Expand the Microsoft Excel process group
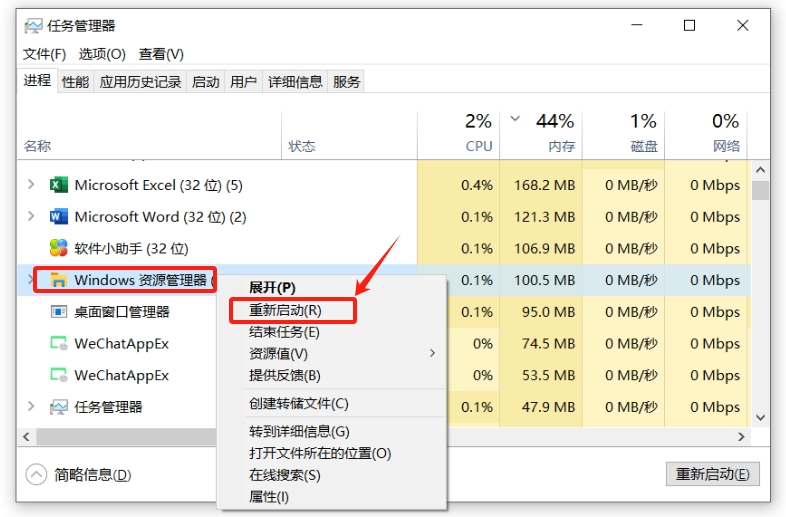786x517 pixels. click(31, 185)
